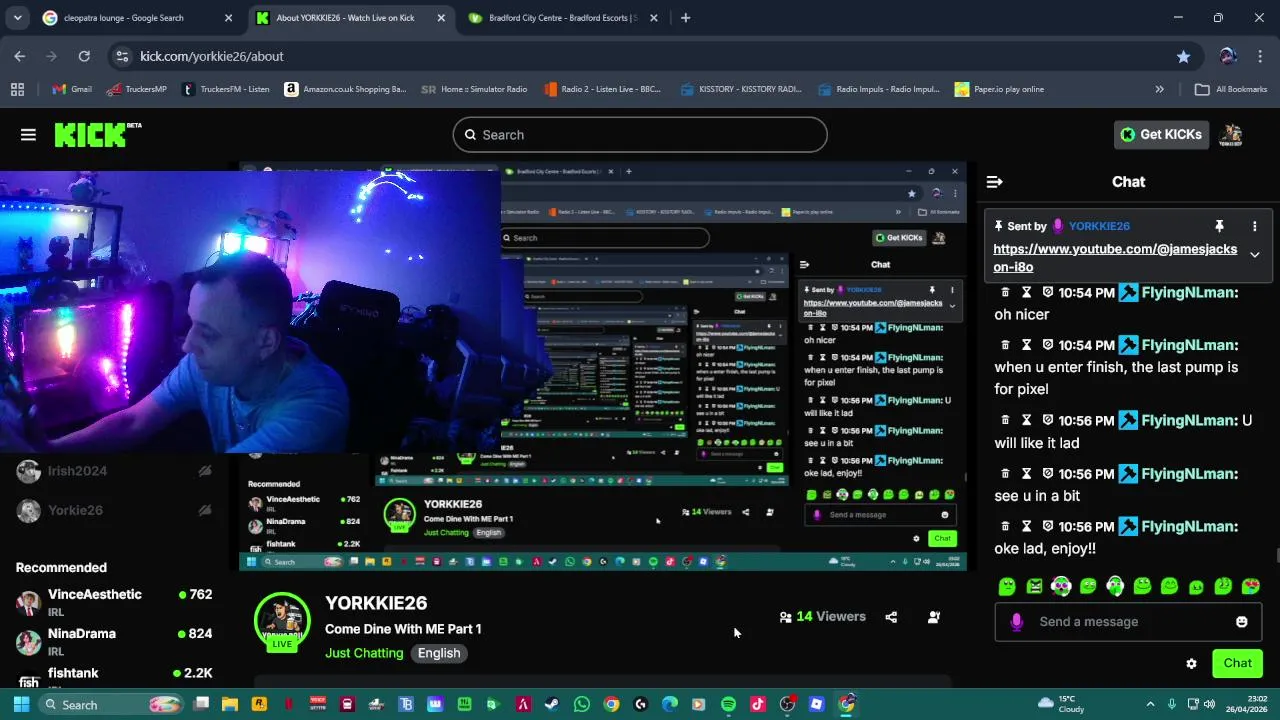Image resolution: width=1280 pixels, height=720 pixels.
Task: Toggle bookmark star for this page
Action: (x=1183, y=56)
